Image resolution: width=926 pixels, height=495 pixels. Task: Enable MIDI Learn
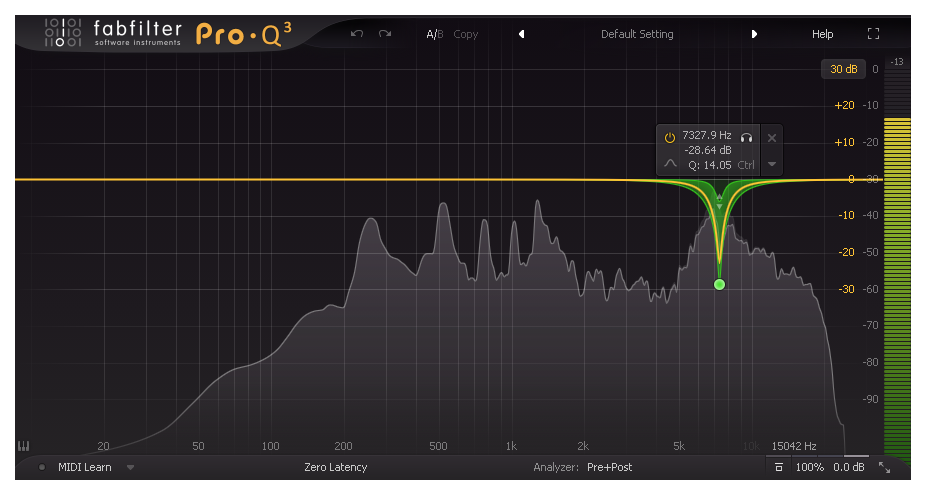tap(84, 467)
